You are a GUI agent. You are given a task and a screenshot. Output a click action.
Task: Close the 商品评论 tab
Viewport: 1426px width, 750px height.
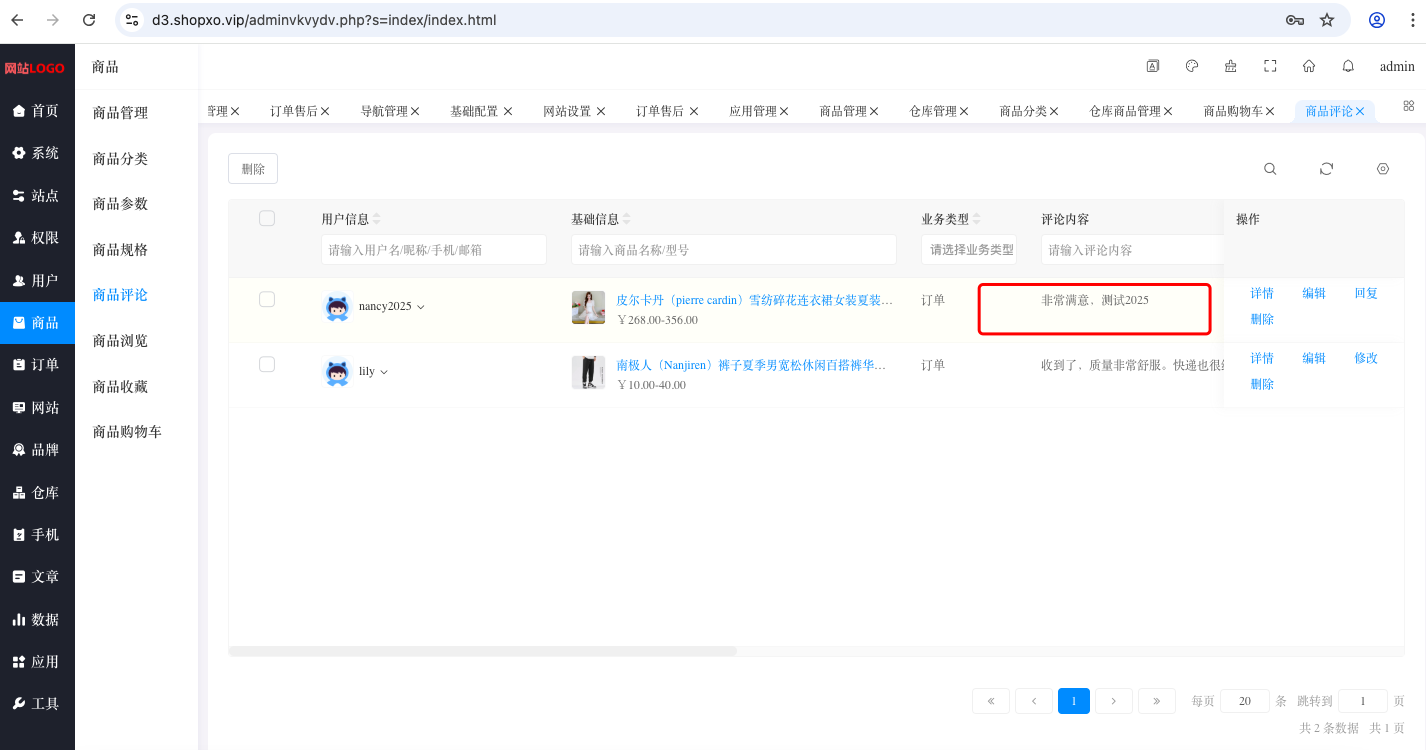pyautogui.click(x=1360, y=111)
